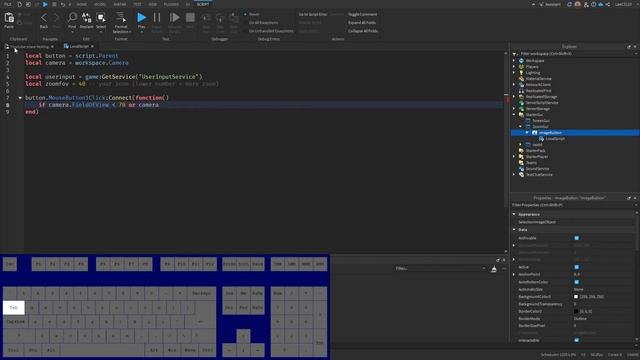Select Lighting in Explorer

coord(533,73)
